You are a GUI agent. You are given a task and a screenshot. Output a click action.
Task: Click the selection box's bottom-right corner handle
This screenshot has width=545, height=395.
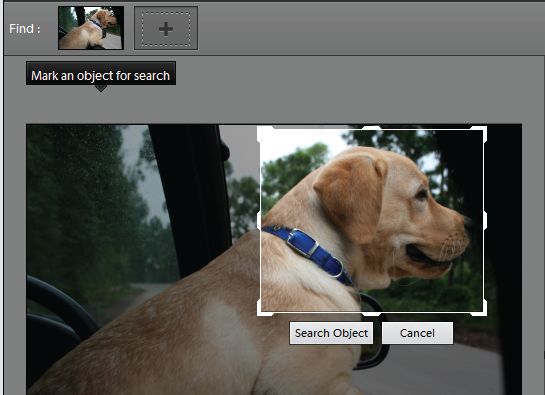point(483,313)
